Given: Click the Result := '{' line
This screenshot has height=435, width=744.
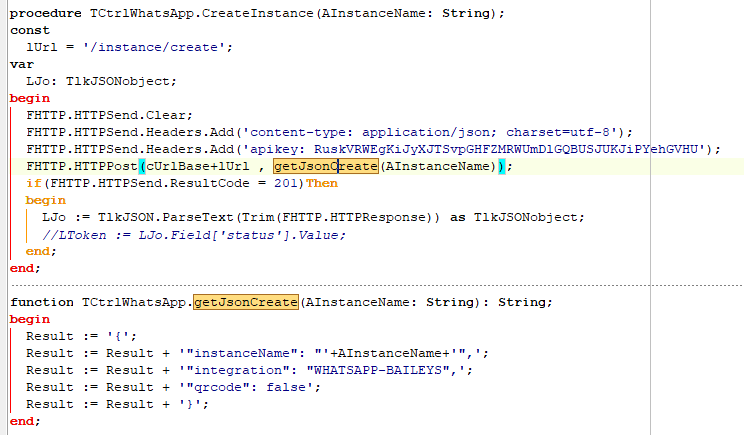Looking at the screenshot, I should point(82,336).
